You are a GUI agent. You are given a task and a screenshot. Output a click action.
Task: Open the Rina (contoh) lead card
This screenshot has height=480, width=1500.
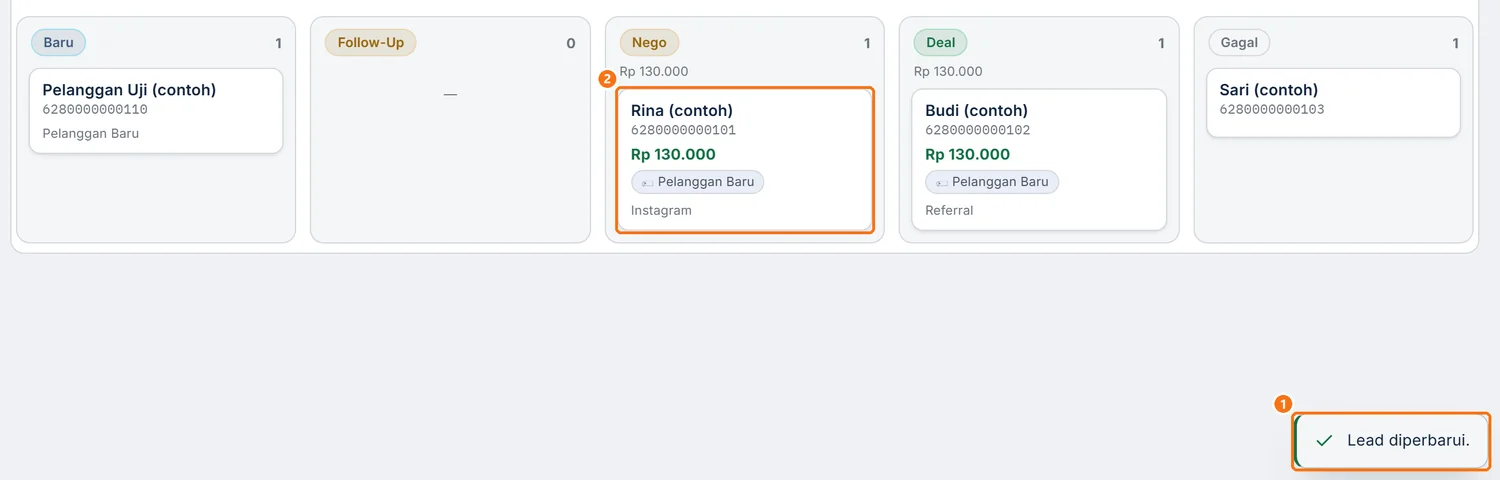click(x=745, y=160)
